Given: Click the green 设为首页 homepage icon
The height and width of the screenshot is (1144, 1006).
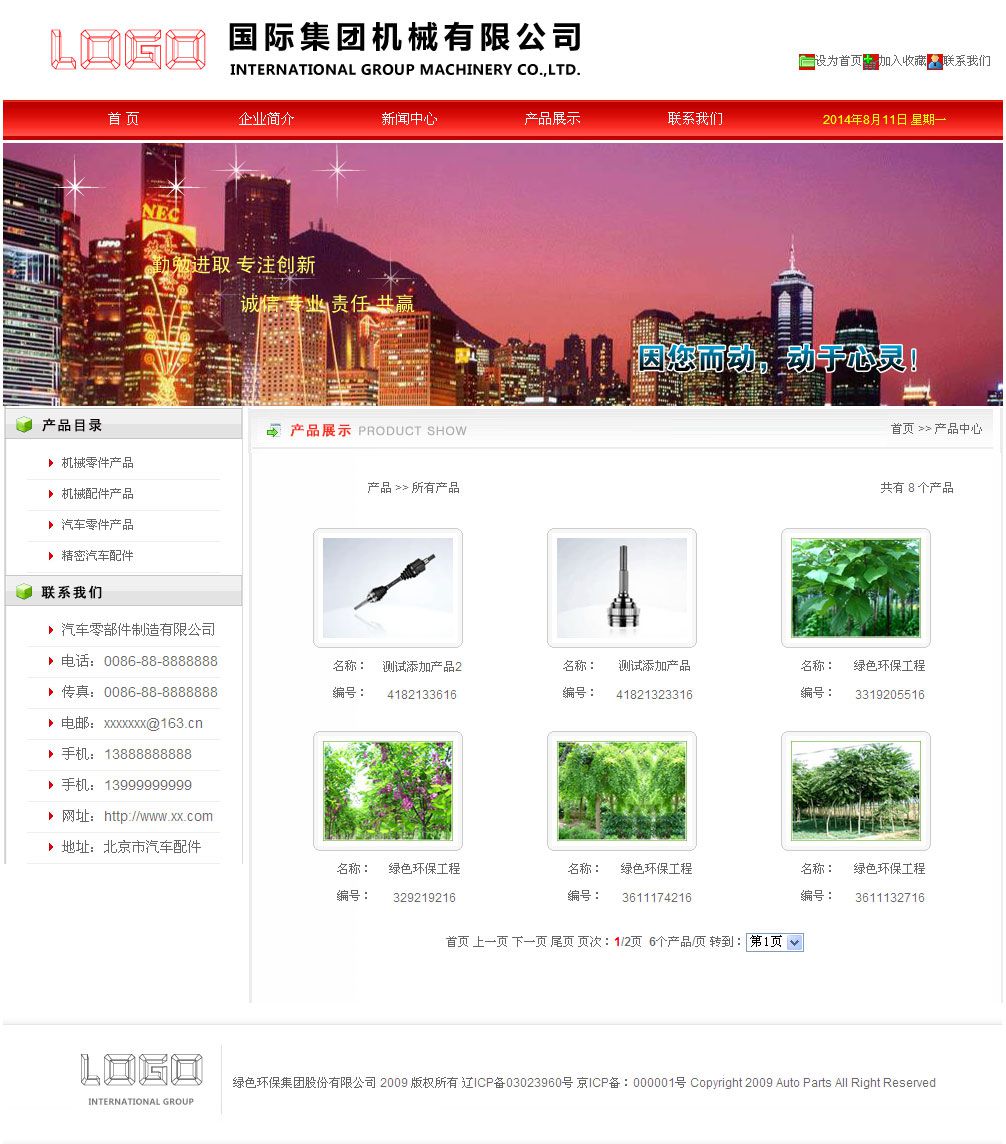Looking at the screenshot, I should [x=806, y=61].
